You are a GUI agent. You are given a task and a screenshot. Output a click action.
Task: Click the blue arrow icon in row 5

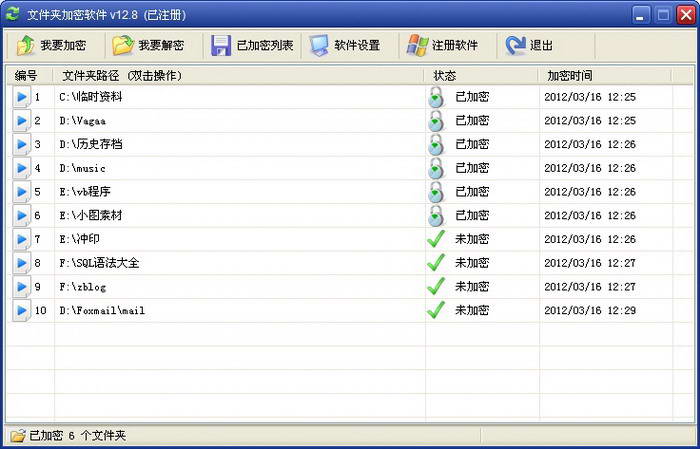(x=21, y=191)
